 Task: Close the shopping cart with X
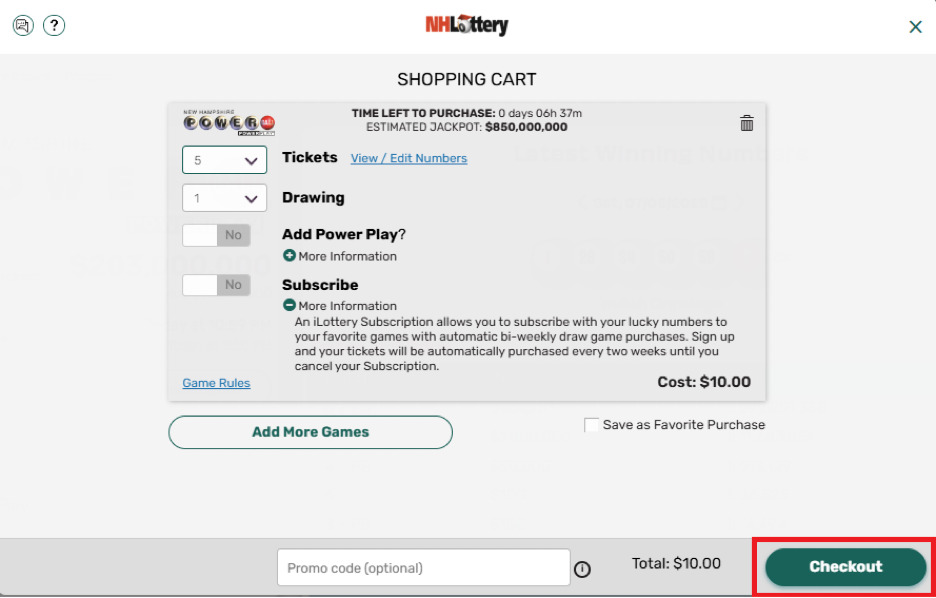915,27
